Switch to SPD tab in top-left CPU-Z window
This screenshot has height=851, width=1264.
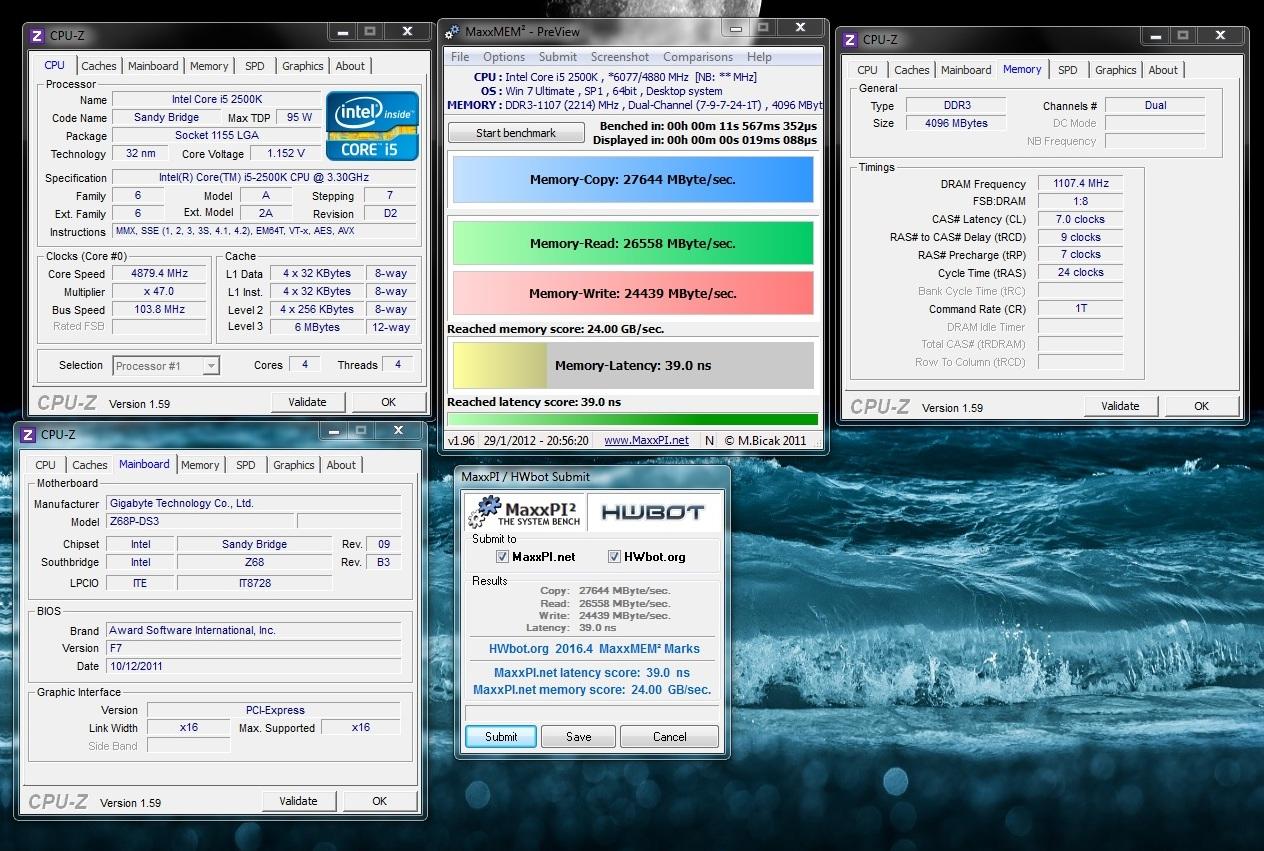point(255,66)
